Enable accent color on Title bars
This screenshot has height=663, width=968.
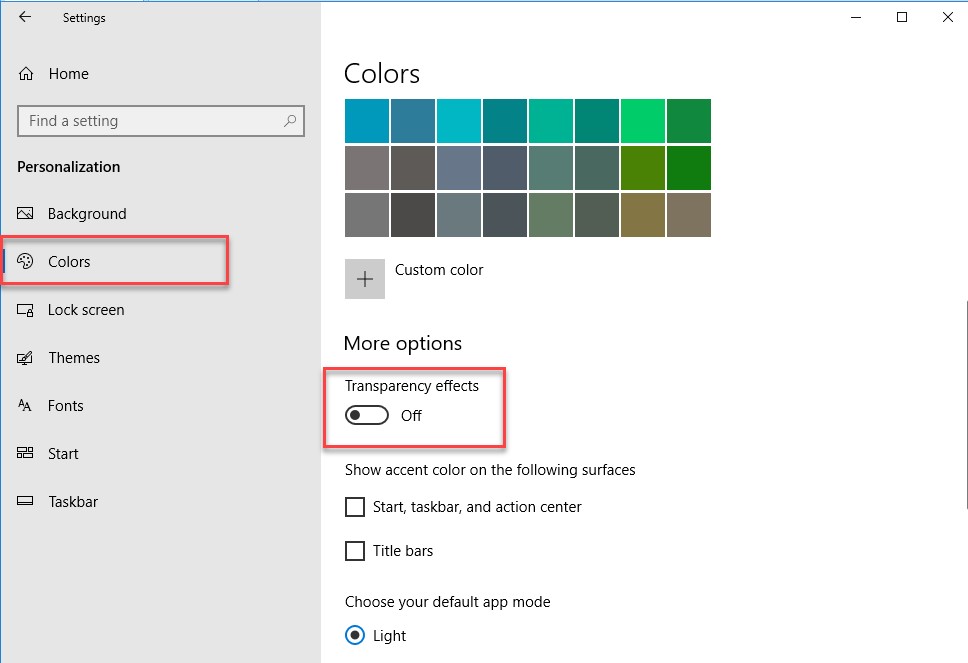(355, 551)
